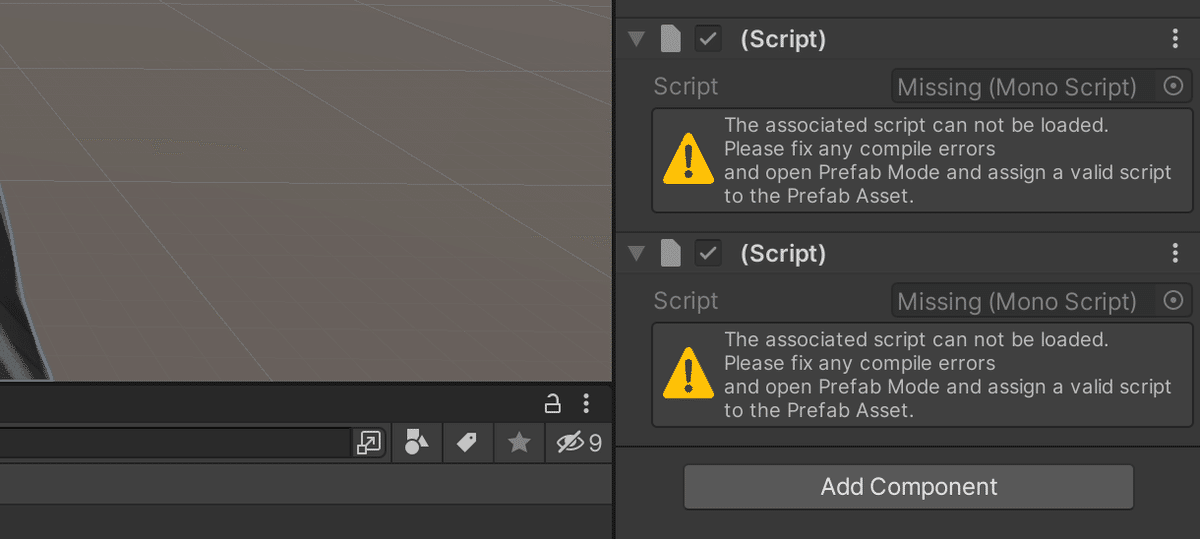Image resolution: width=1200 pixels, height=539 pixels.
Task: Open object picker for first Missing script field
Action: coord(1174,87)
